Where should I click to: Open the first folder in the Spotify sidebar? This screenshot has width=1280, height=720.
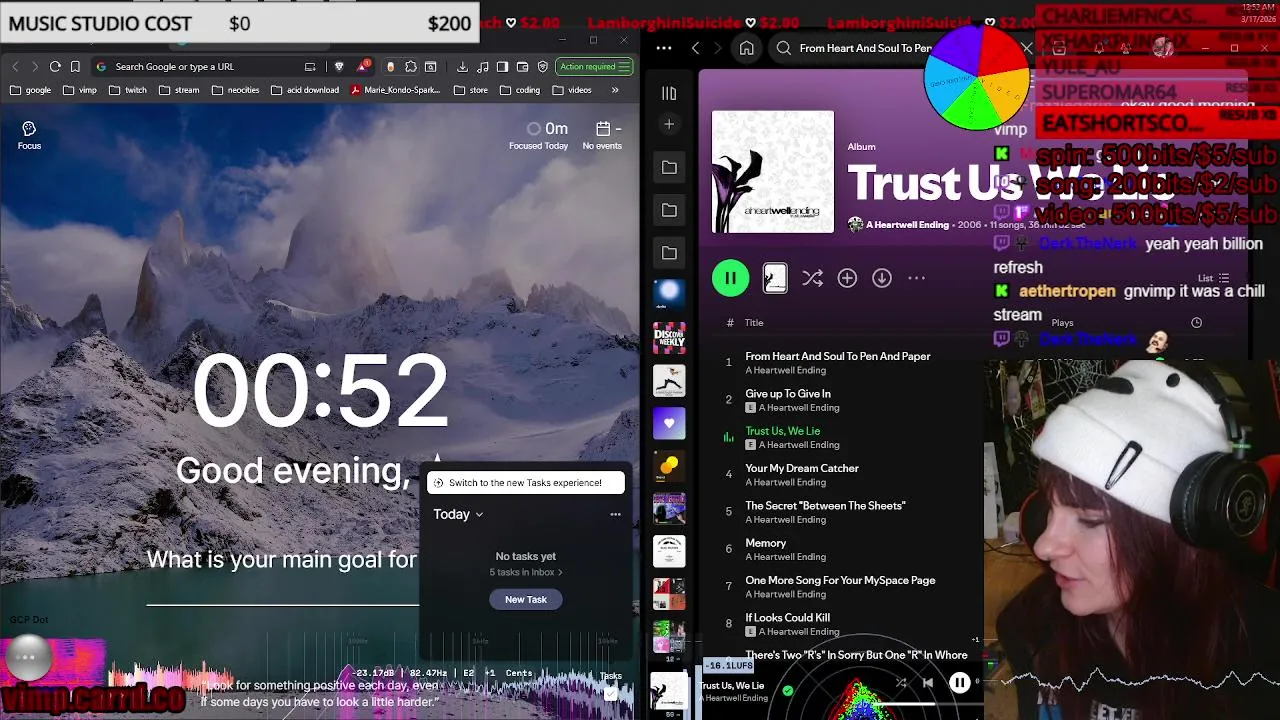pos(669,167)
